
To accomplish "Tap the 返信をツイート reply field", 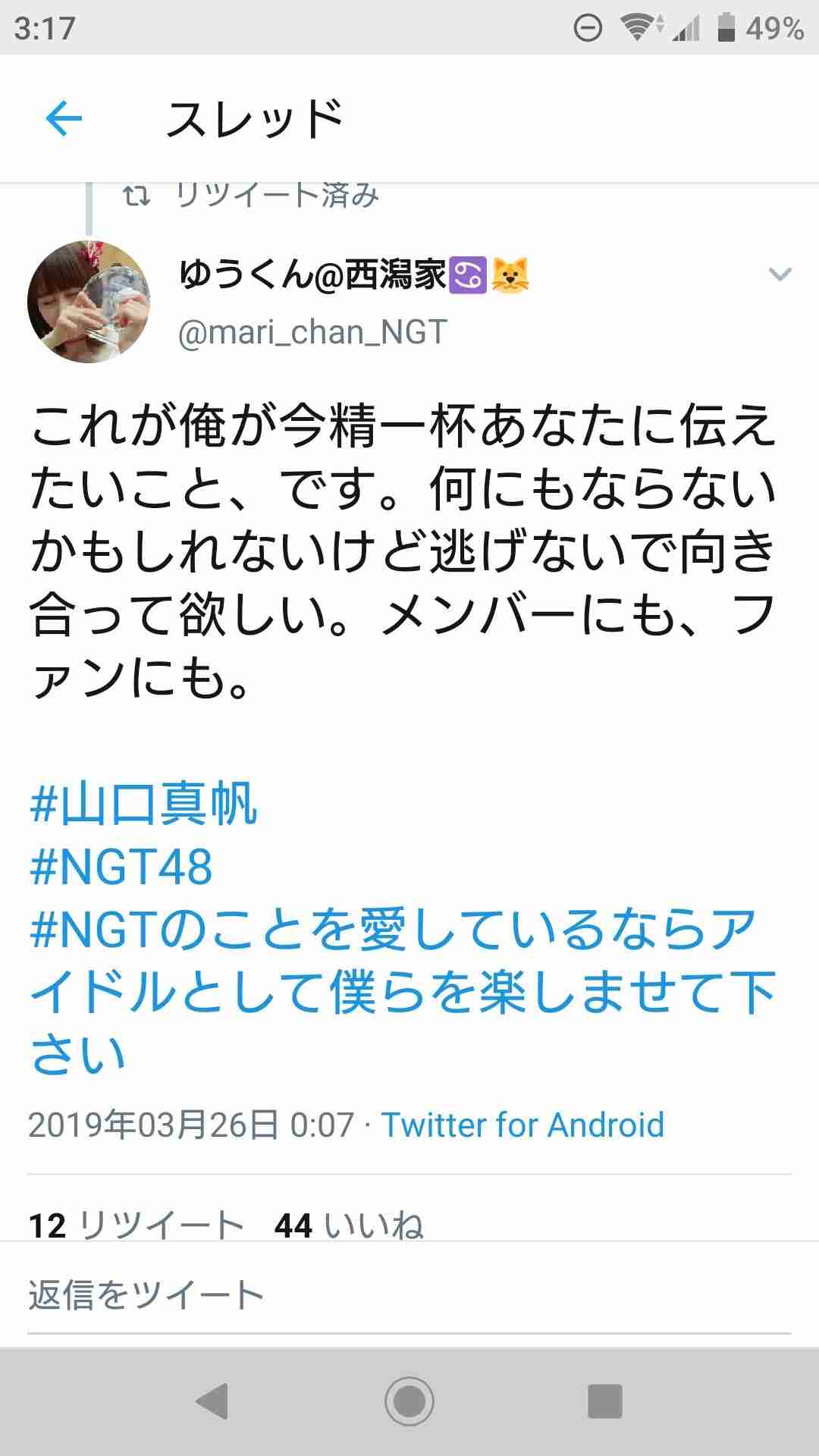I will pos(409,1294).
